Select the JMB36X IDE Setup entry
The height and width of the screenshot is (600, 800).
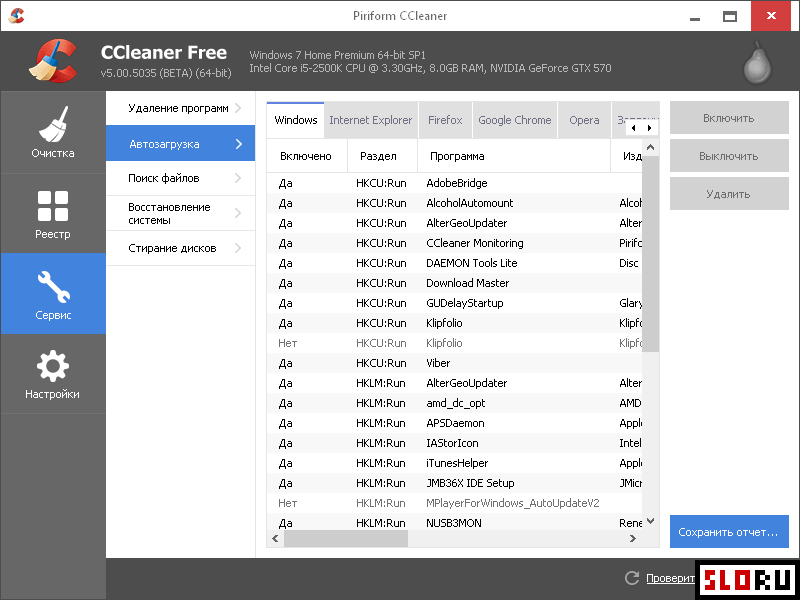tap(455, 483)
